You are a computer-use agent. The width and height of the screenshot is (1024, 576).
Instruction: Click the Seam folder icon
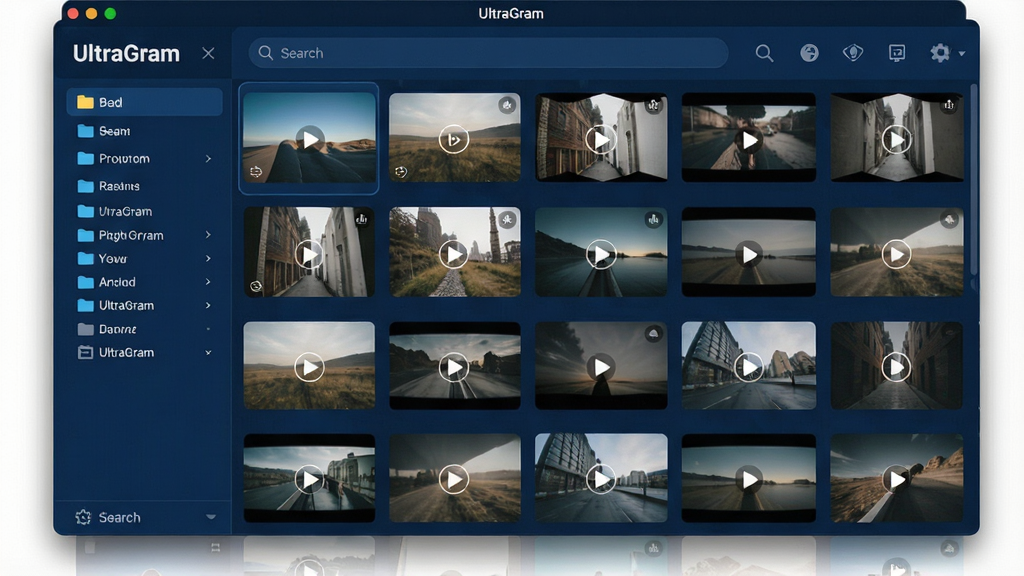click(x=85, y=131)
